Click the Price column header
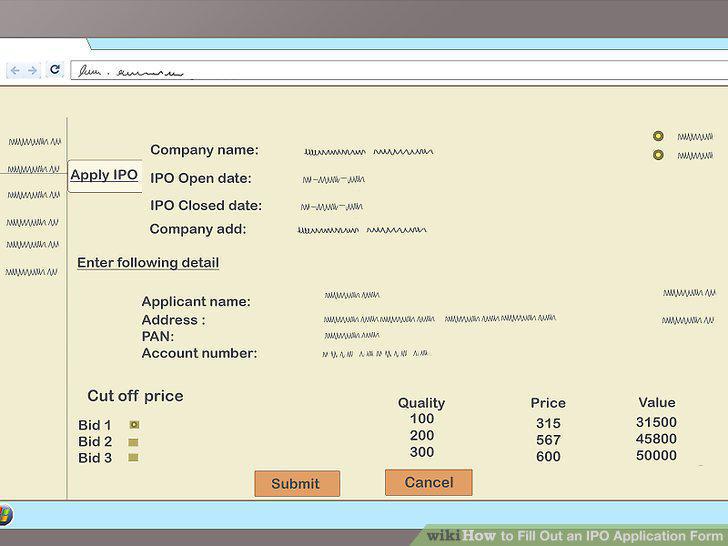 [x=548, y=403]
